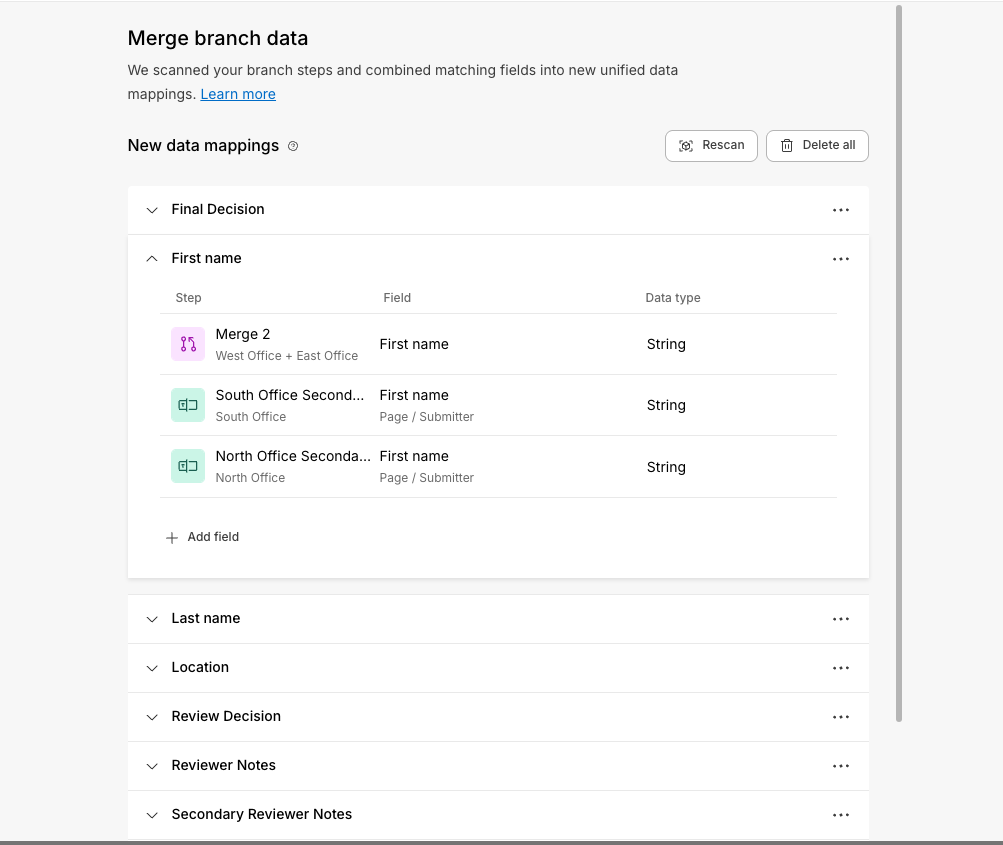Open more options for First name
This screenshot has width=1003, height=845.
(841, 258)
